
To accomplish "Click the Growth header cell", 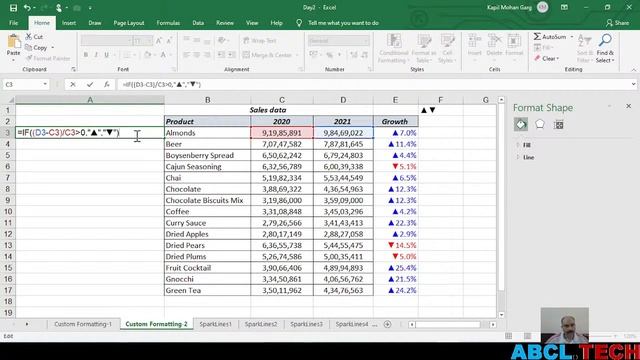I will [x=395, y=121].
